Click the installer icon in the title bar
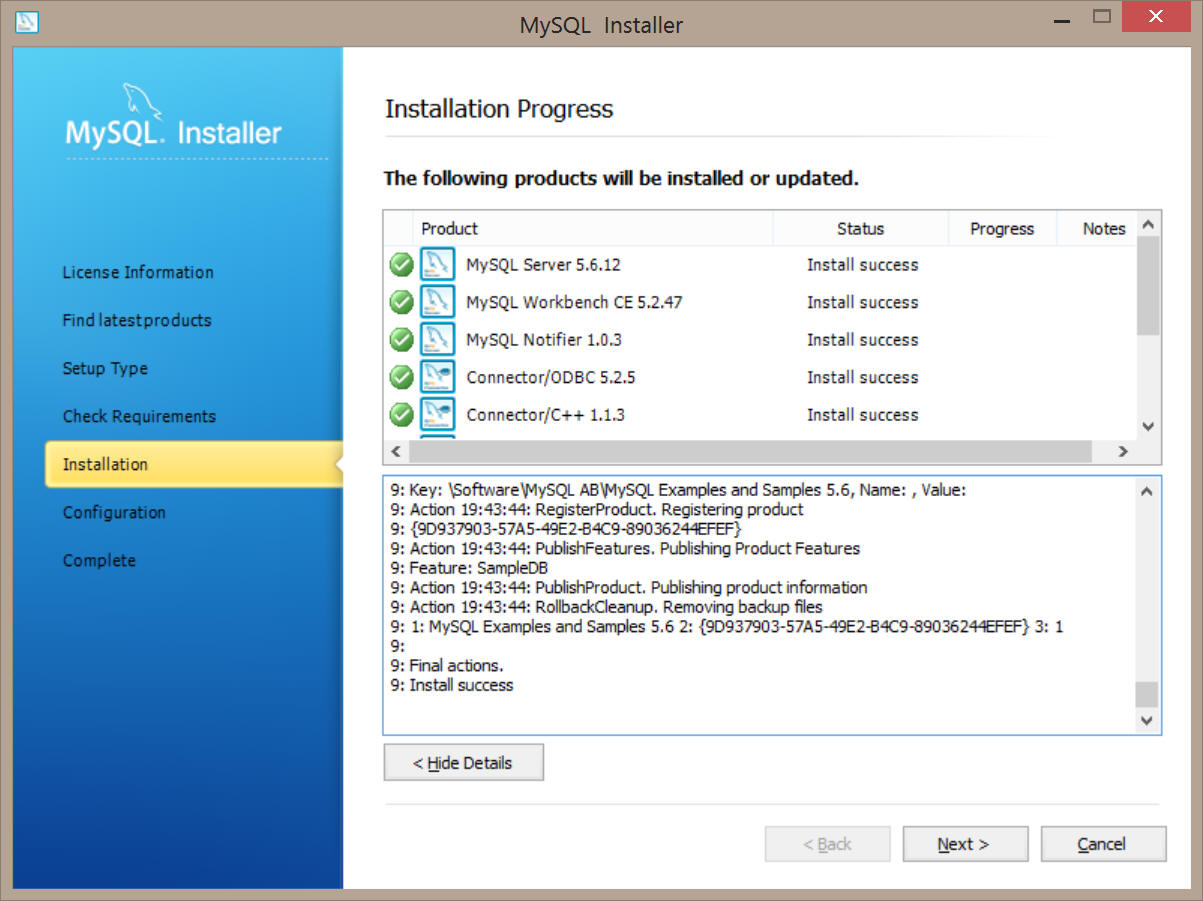The width and height of the screenshot is (1203, 901). (x=28, y=21)
